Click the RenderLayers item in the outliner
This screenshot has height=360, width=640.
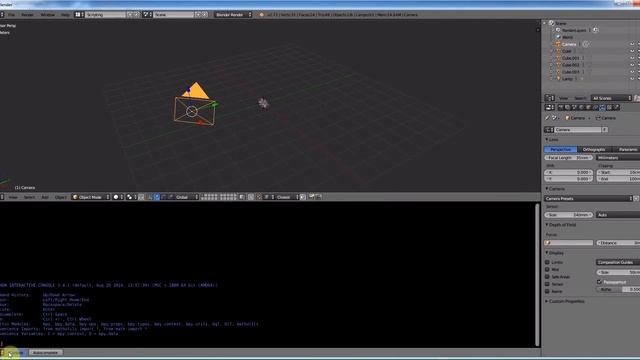tap(574, 30)
